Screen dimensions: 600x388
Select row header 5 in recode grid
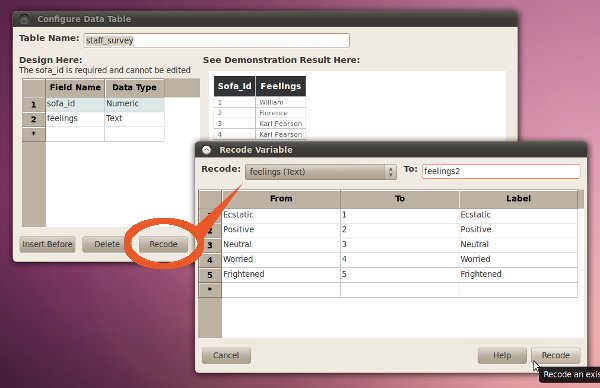coord(210,275)
